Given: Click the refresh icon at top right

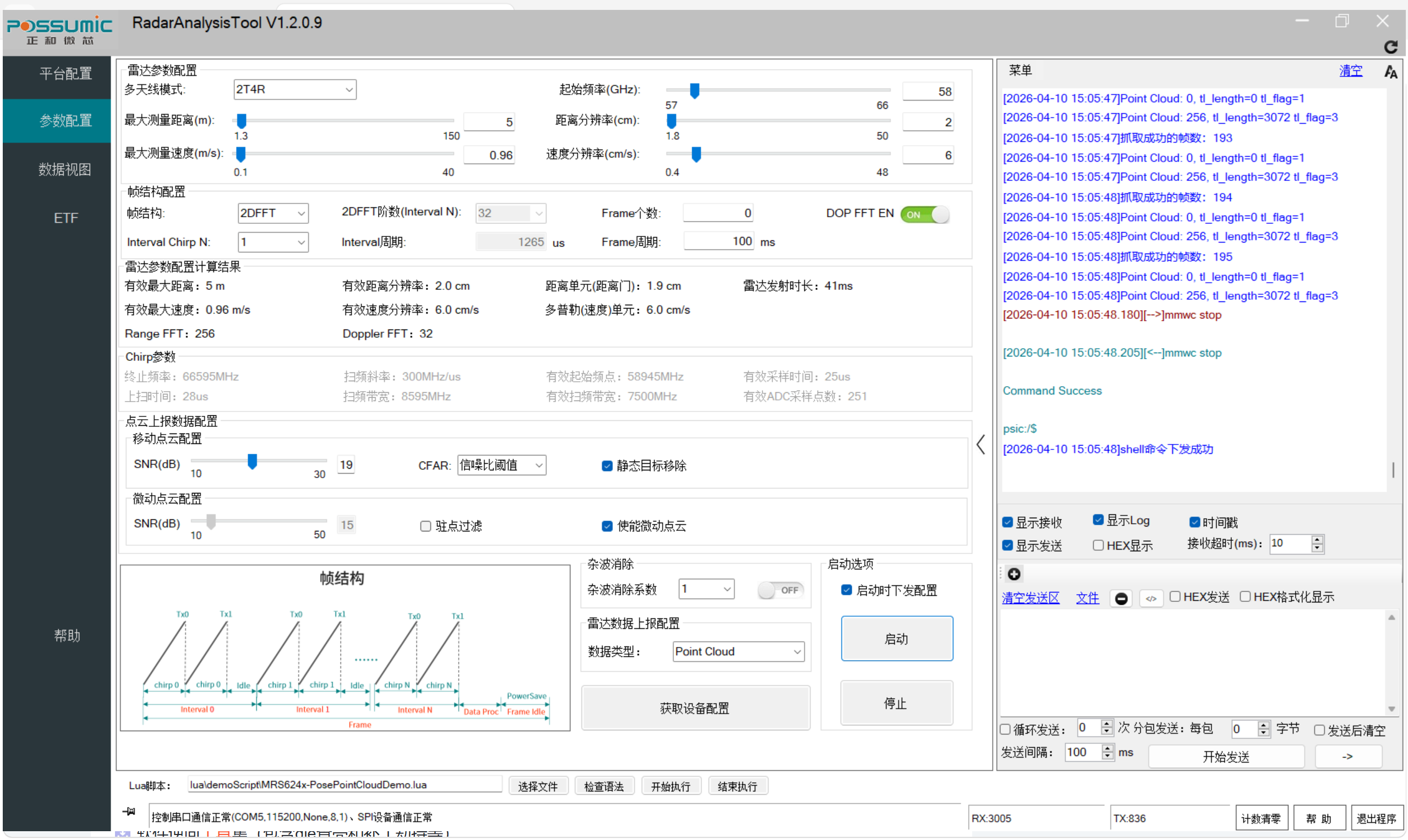Looking at the screenshot, I should [x=1390, y=46].
